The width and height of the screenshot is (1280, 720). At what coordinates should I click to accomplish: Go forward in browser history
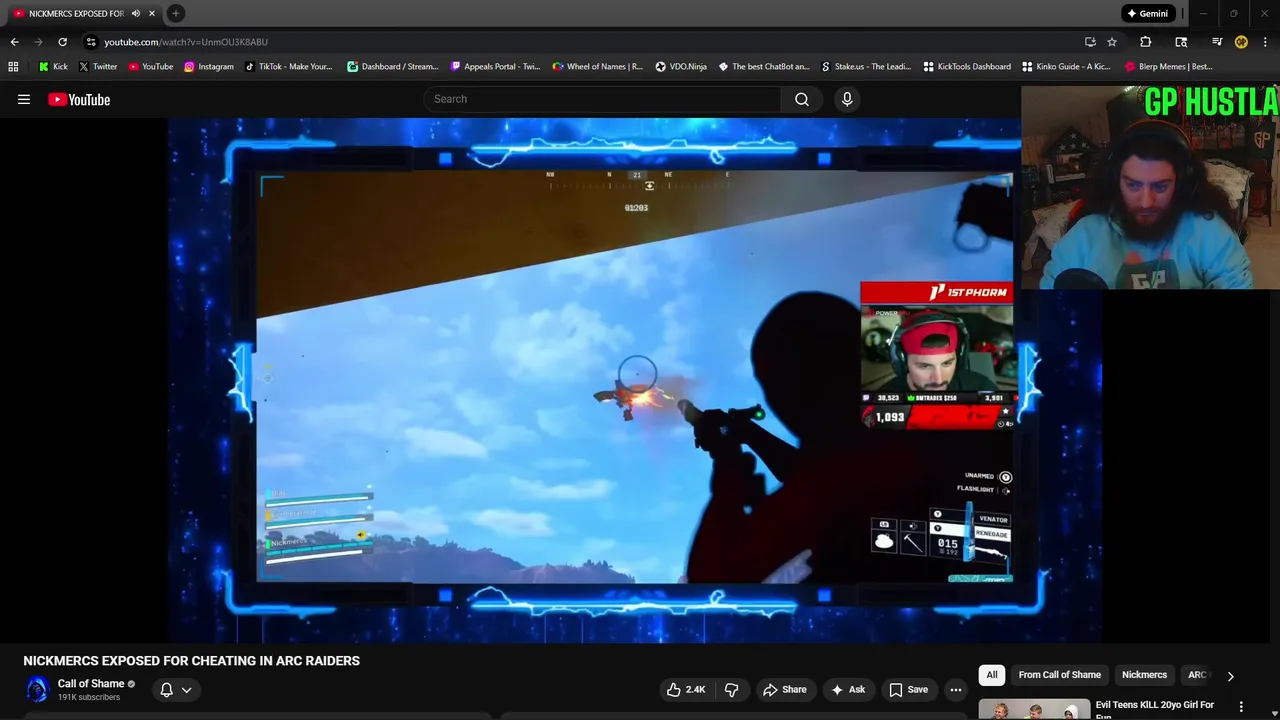point(38,42)
